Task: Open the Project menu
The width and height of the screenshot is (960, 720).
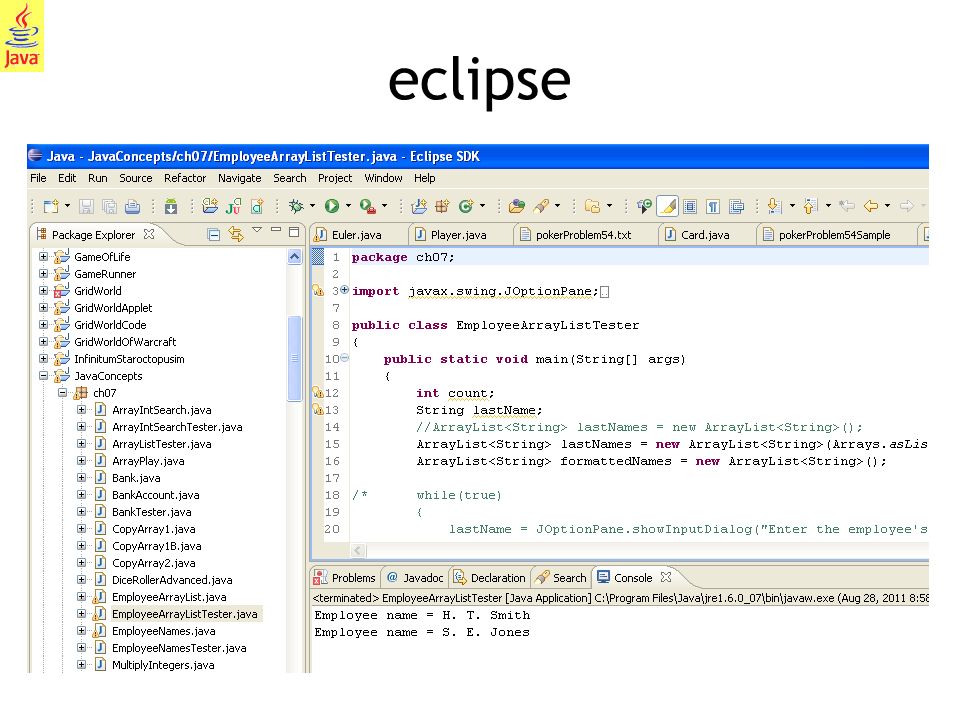Action: [335, 178]
